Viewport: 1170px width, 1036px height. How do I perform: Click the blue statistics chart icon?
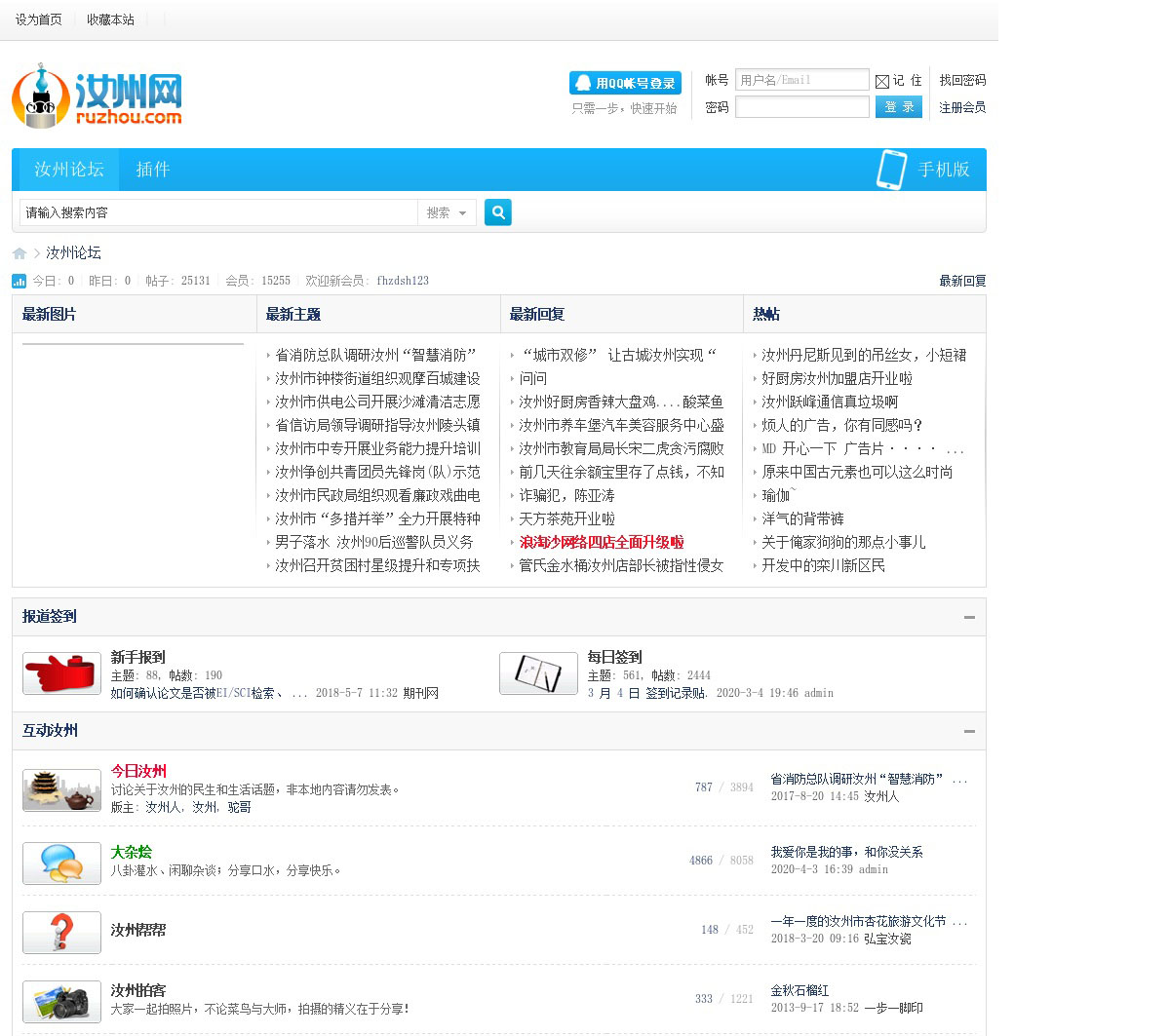[x=19, y=281]
